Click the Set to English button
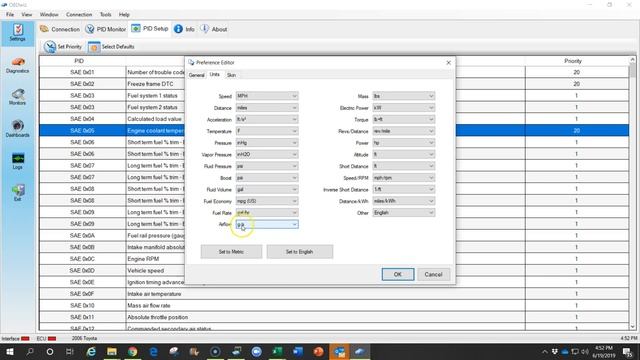Screen dimensions: 640x360 tap(300, 252)
